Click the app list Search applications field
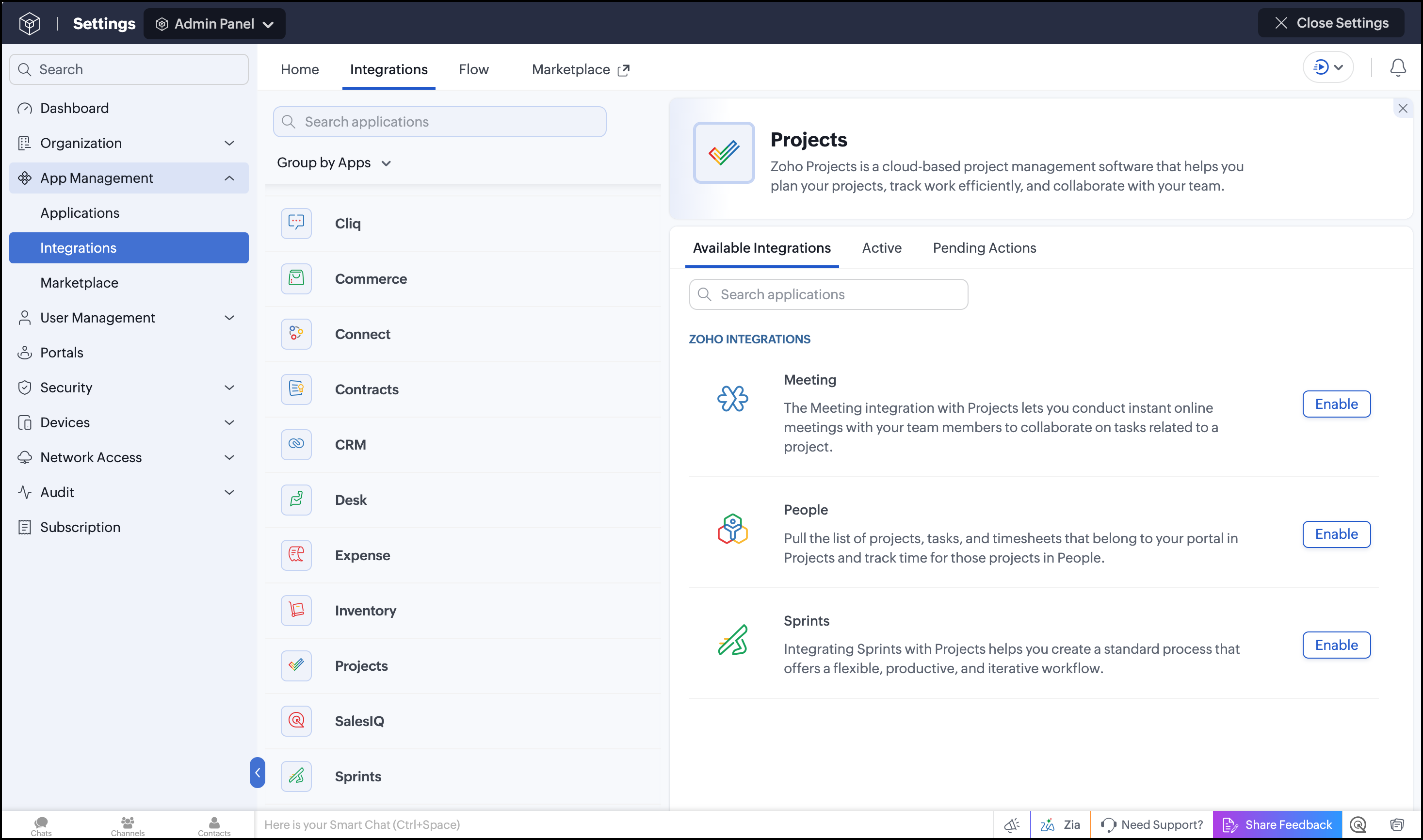 click(x=439, y=122)
